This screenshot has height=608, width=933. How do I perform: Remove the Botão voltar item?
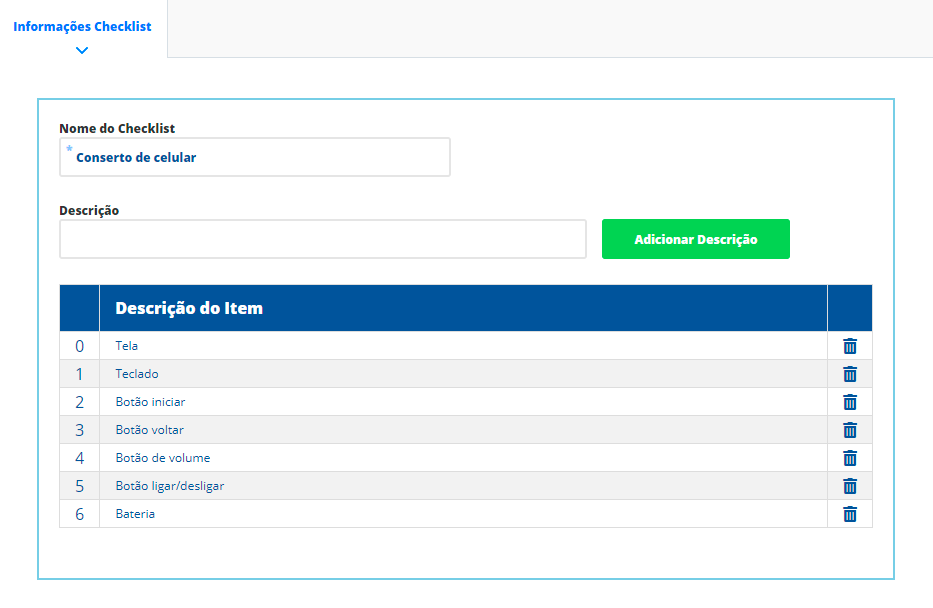pos(850,430)
